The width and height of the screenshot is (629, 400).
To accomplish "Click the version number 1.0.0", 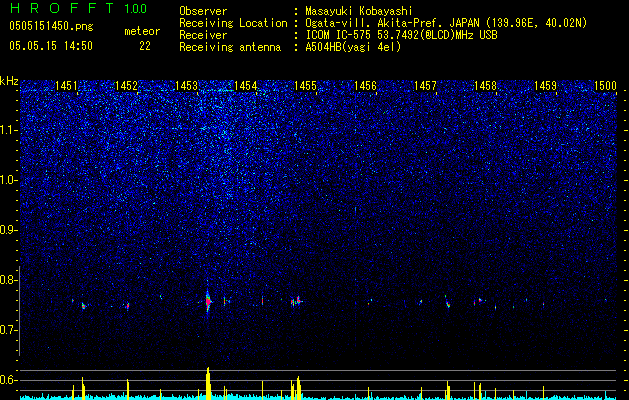I will tap(135, 8).
